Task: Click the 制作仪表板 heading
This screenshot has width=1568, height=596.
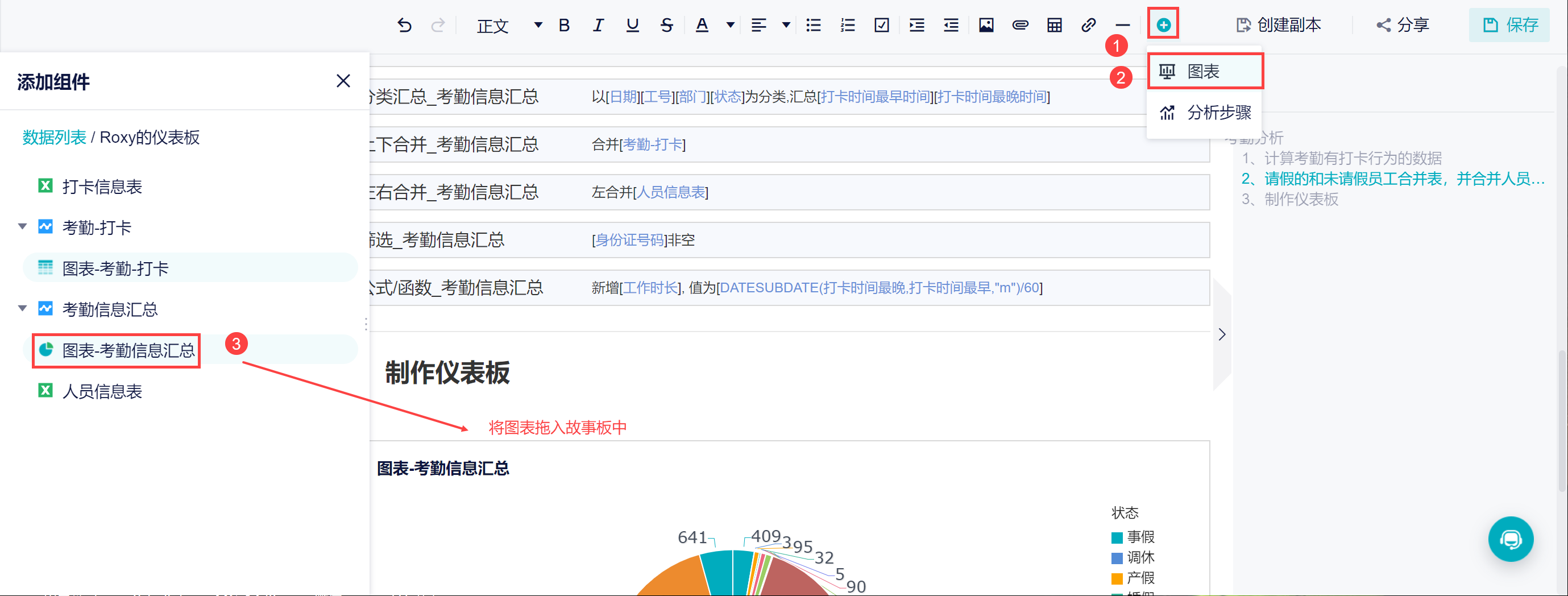Action: tap(447, 372)
